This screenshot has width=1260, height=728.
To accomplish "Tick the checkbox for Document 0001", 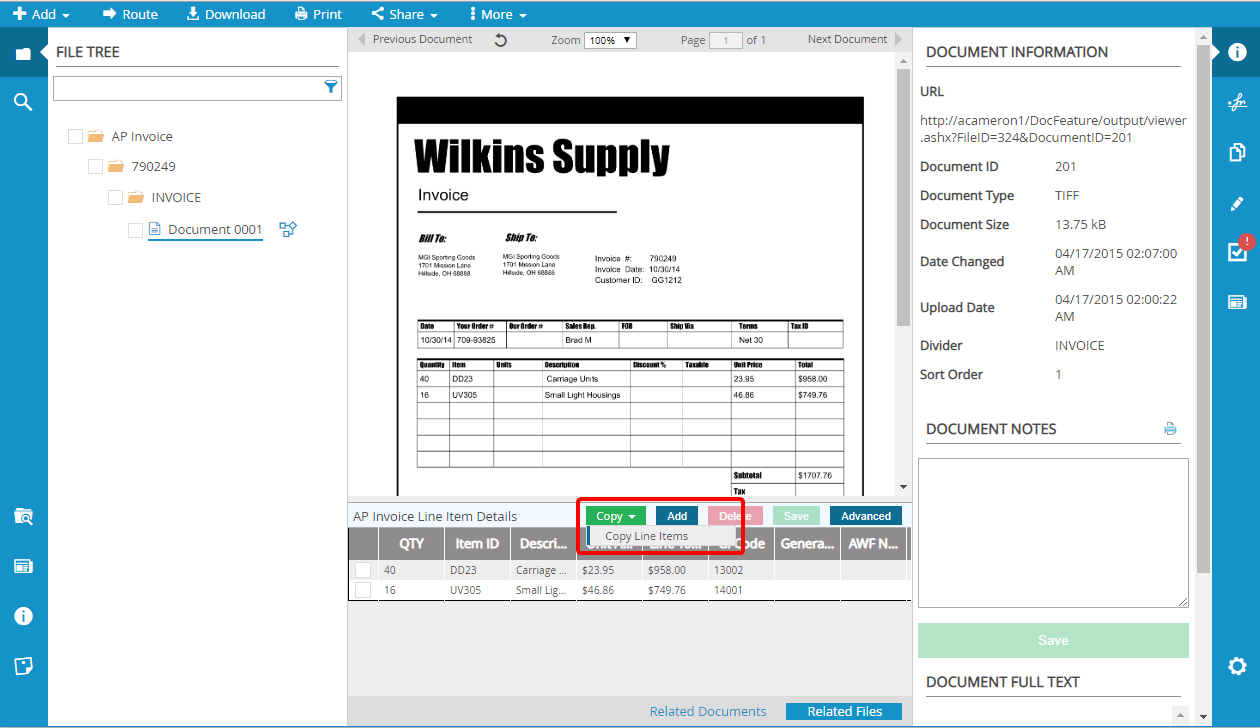I will point(135,230).
